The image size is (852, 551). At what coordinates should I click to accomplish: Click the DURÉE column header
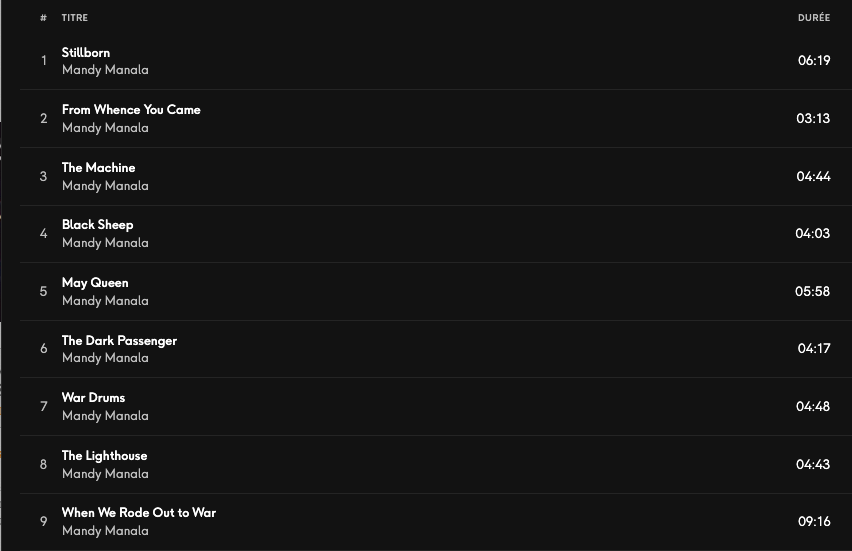pos(814,18)
